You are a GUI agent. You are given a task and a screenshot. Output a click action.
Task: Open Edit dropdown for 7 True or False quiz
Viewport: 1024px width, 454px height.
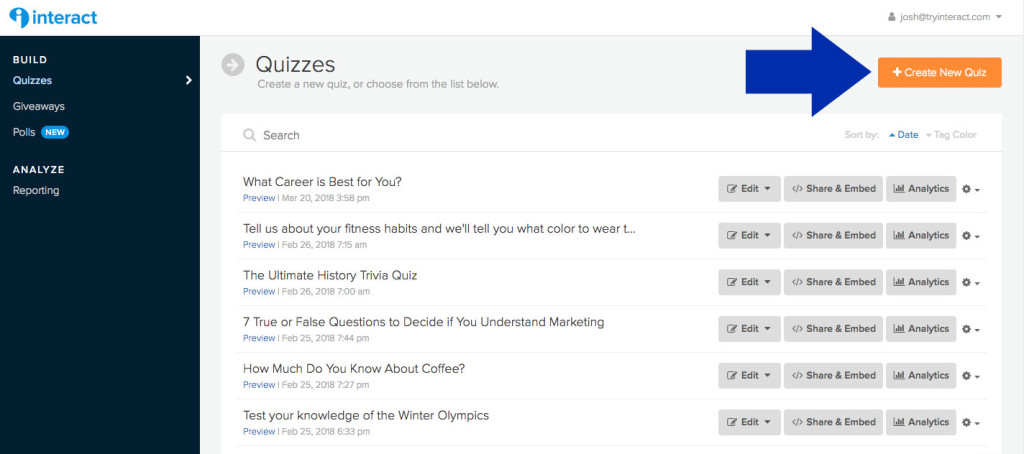click(x=749, y=329)
